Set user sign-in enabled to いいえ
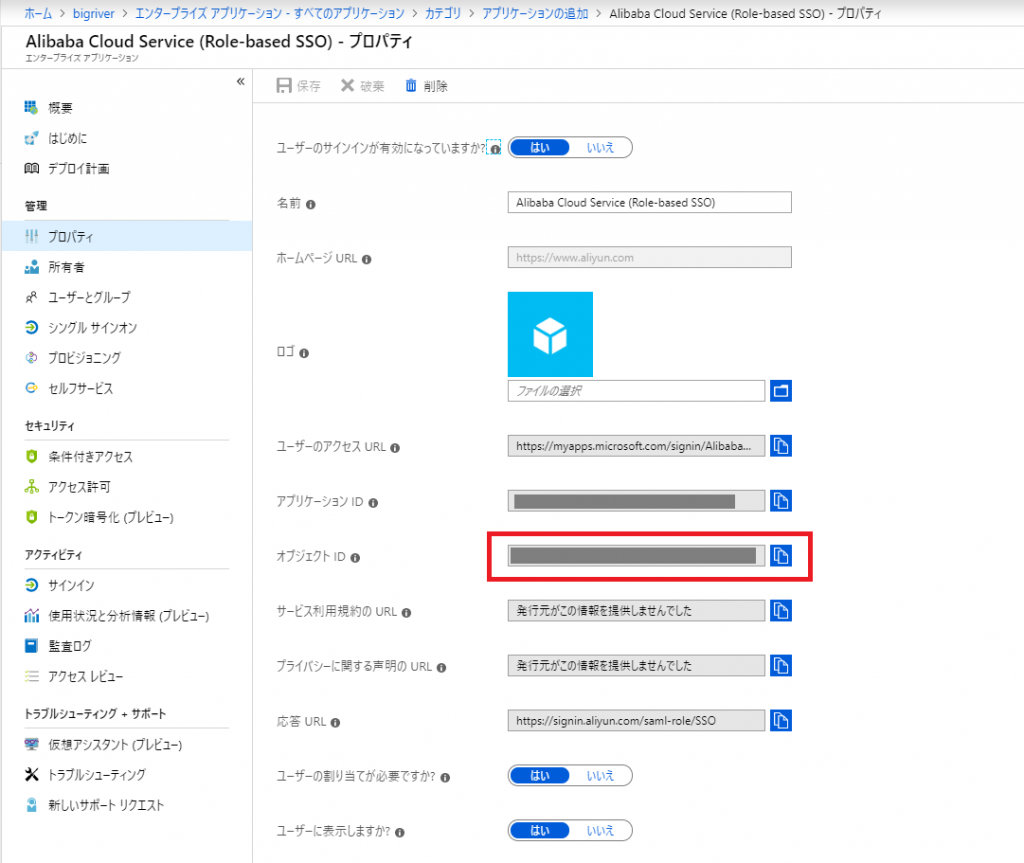Screen dimensions: 1024x863 (600, 148)
